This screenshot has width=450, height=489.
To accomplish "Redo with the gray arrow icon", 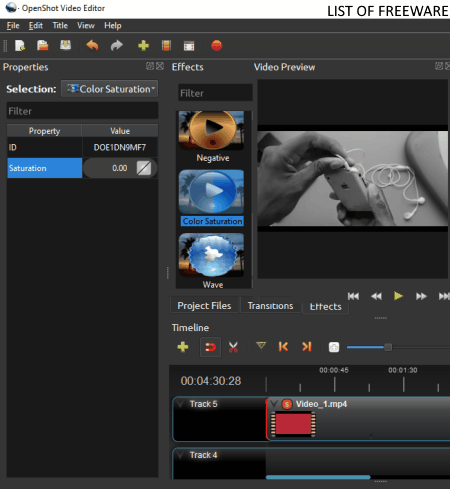I will [117, 45].
